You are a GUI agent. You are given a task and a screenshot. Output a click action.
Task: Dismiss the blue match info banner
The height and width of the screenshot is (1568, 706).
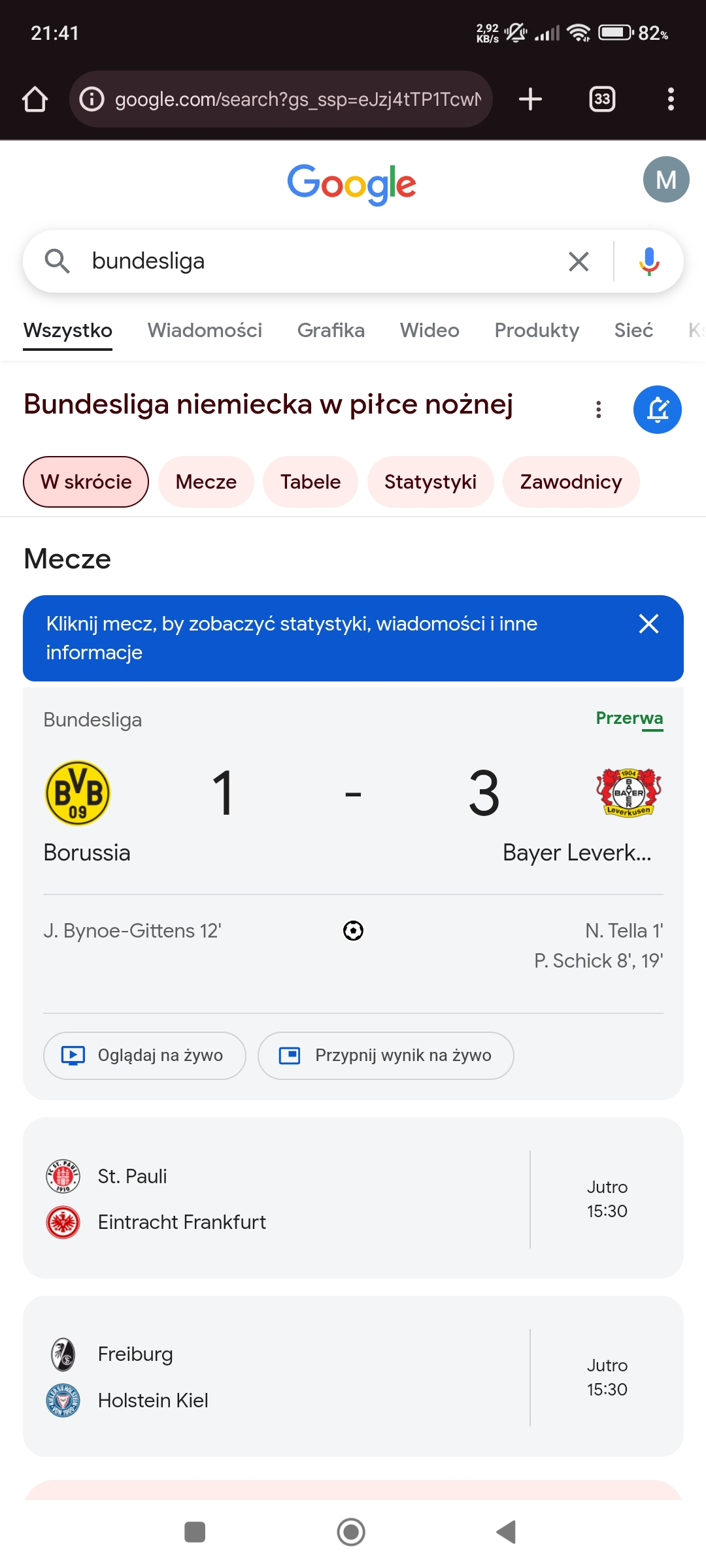(x=648, y=624)
